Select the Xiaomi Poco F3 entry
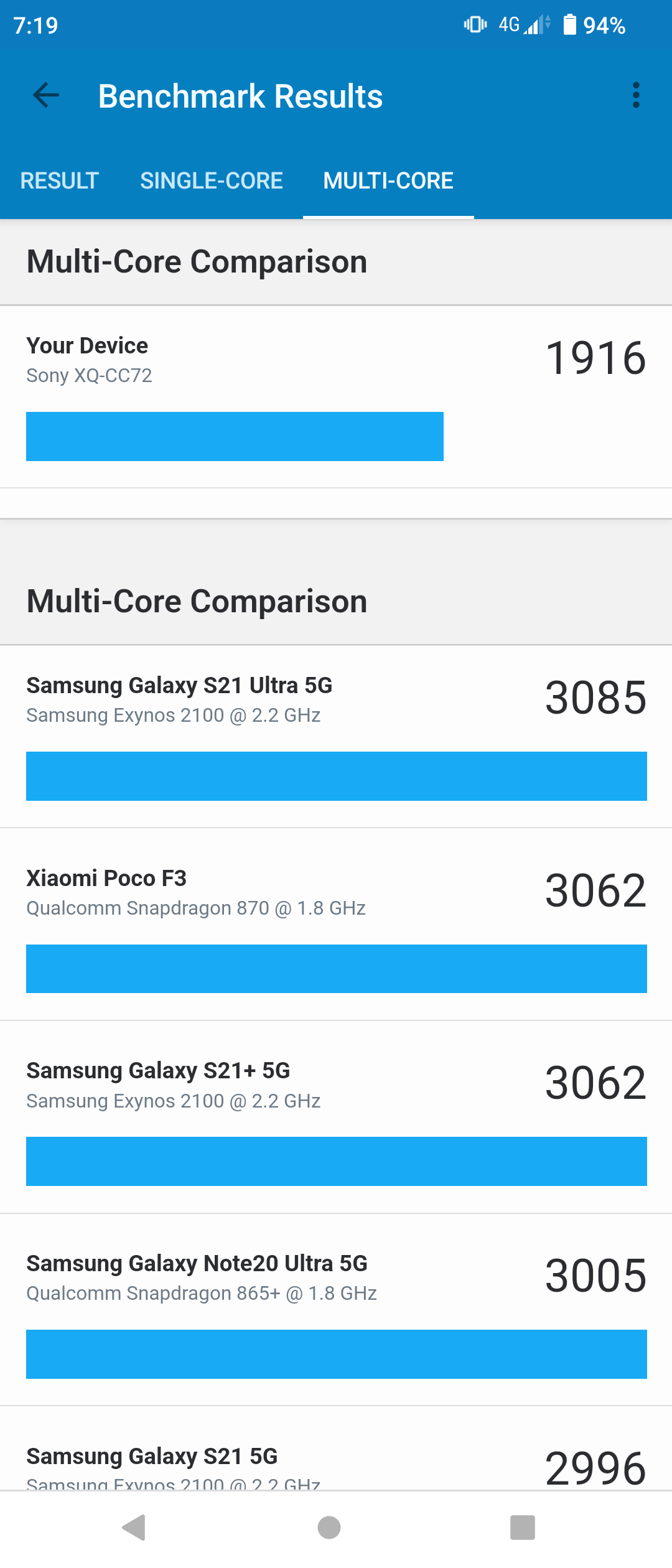 coord(336,930)
